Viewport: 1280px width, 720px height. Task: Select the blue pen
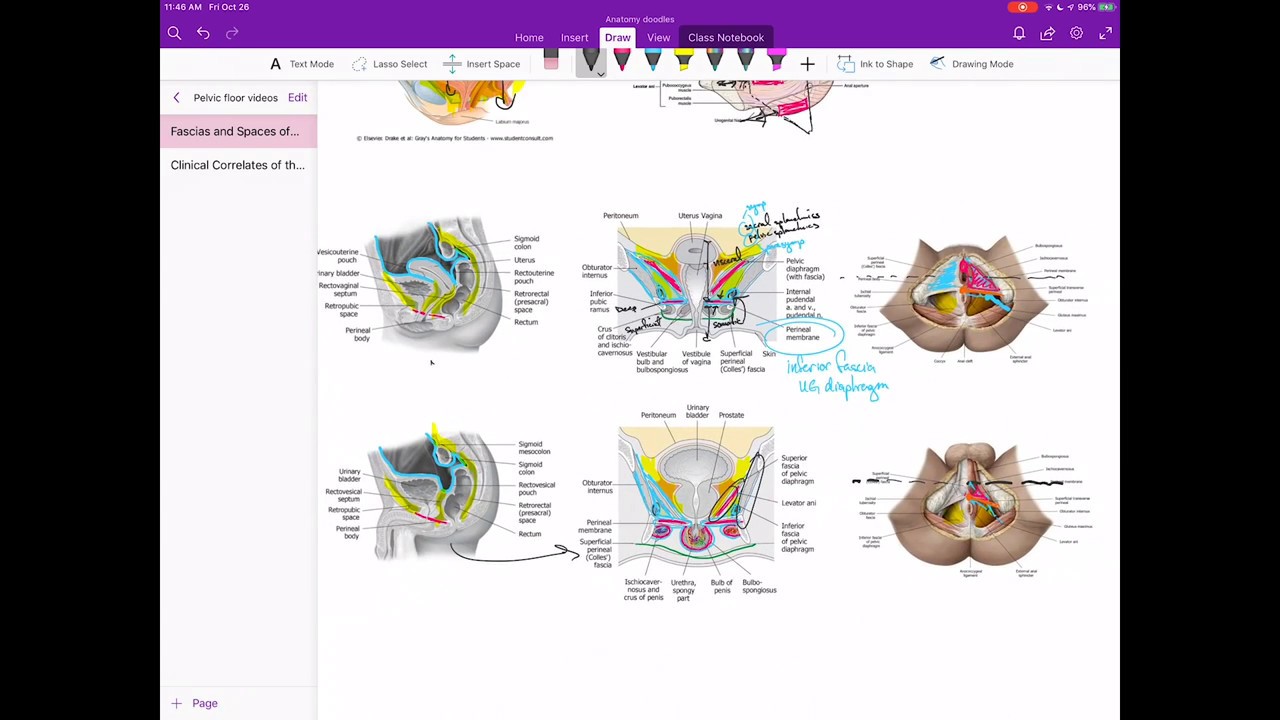[x=653, y=62]
